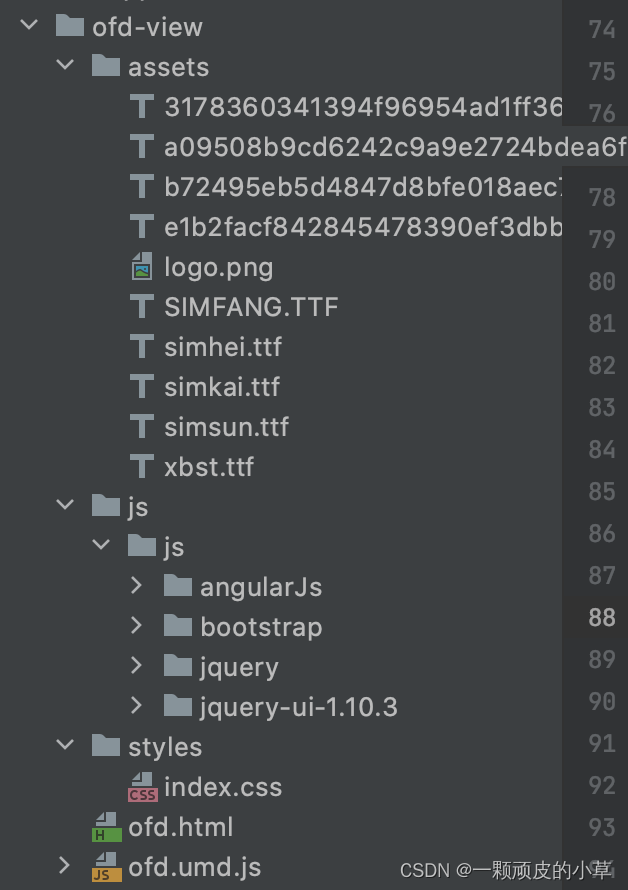Click the ofd-view folder icon

click(70, 26)
